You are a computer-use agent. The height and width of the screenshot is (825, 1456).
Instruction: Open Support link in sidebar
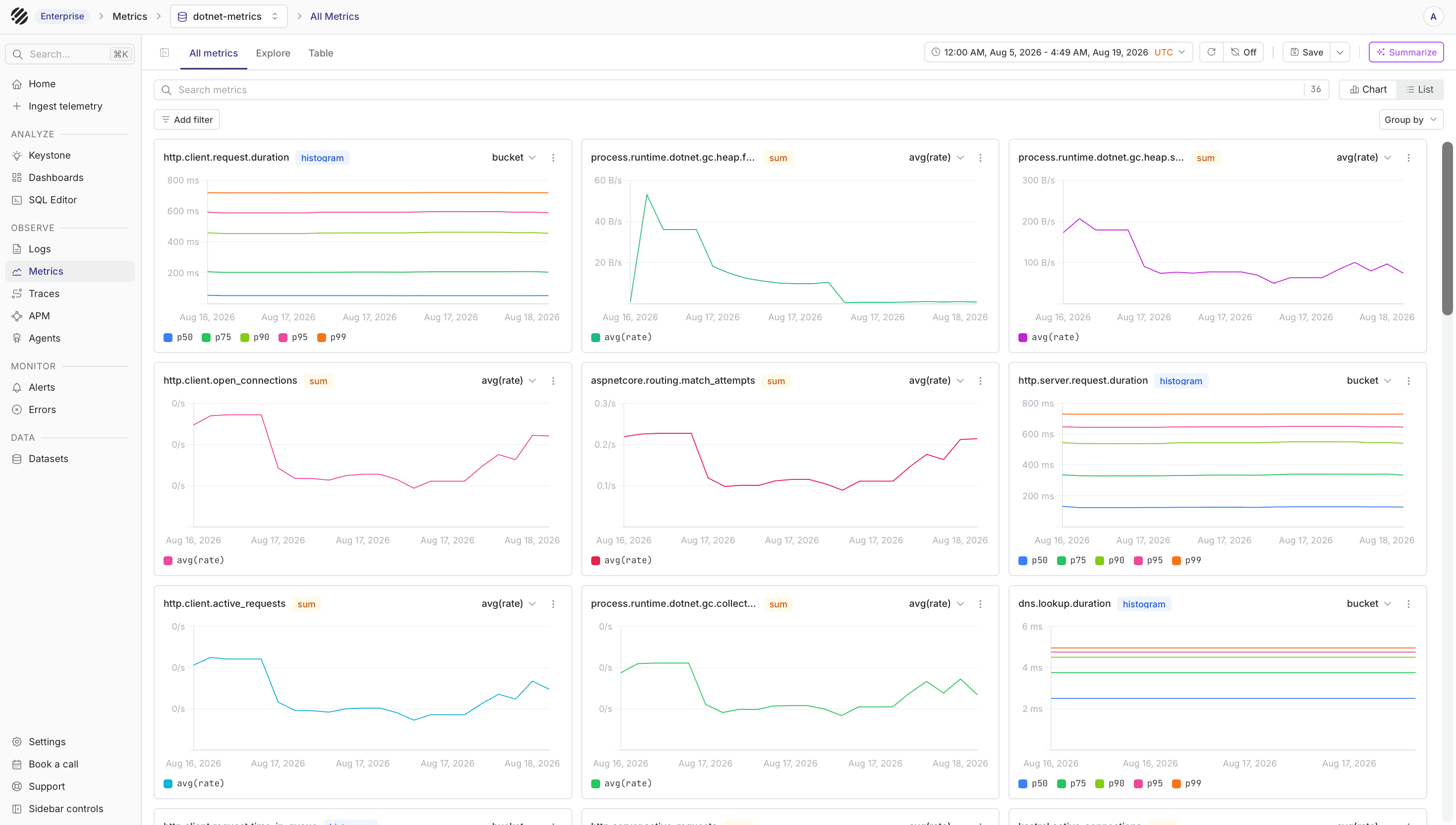70,786
